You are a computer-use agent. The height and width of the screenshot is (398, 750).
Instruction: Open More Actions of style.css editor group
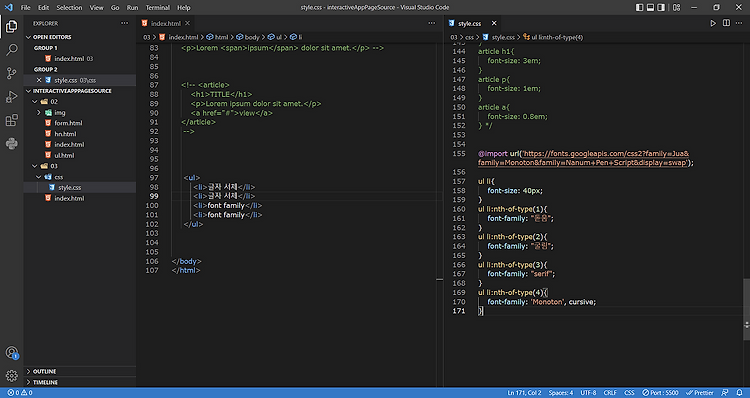[739, 23]
